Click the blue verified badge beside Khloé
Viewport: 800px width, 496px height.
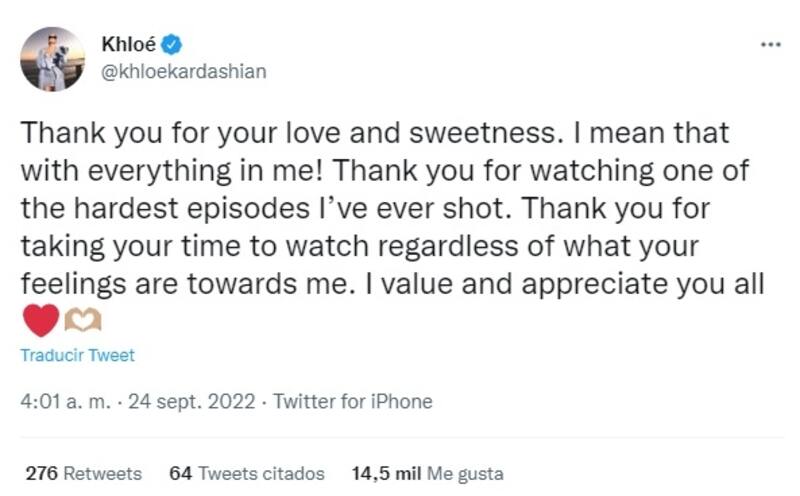coord(171,44)
